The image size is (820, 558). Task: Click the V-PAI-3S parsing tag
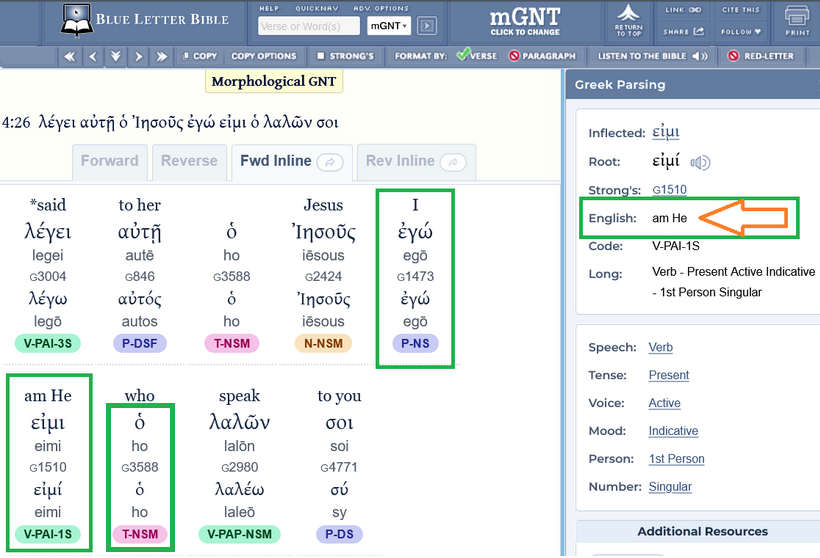[x=48, y=344]
